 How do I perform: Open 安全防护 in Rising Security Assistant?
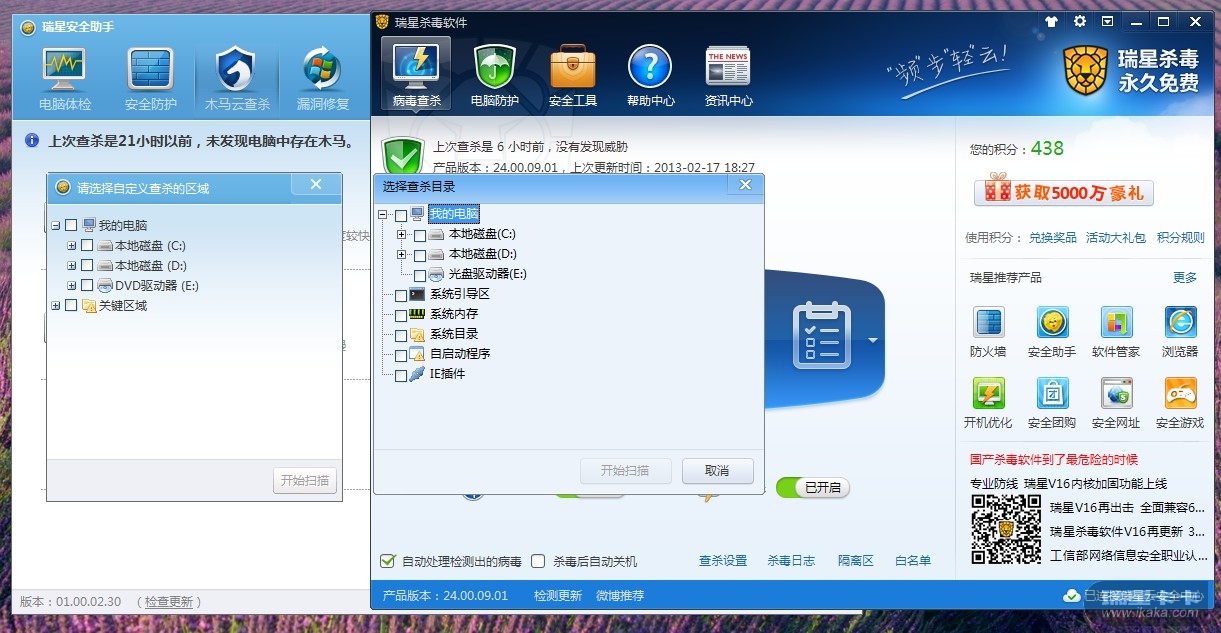click(x=151, y=79)
